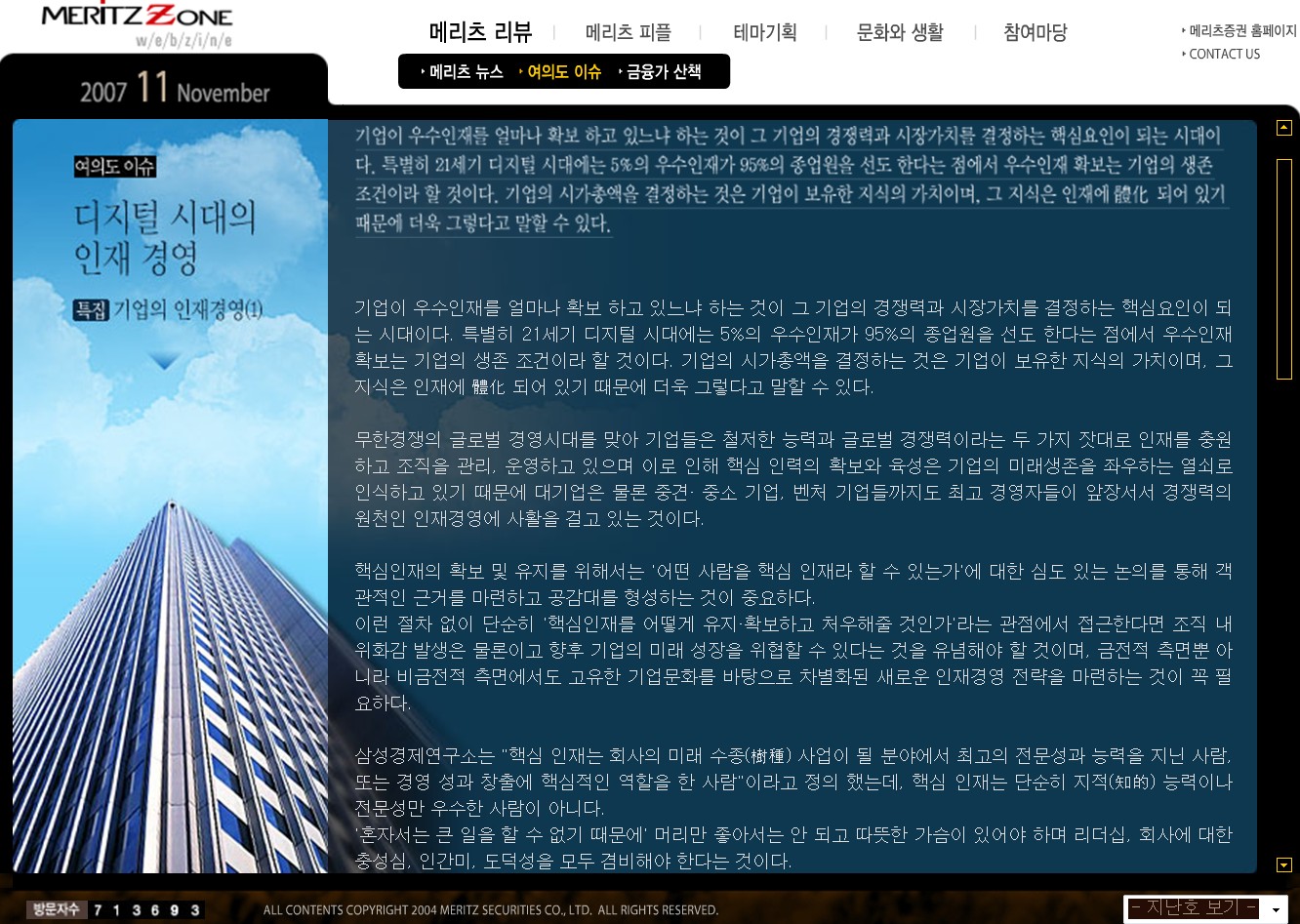The width and height of the screenshot is (1300, 924).
Task: Click the 방문자수 visitor counter badge
Action: coord(55,909)
